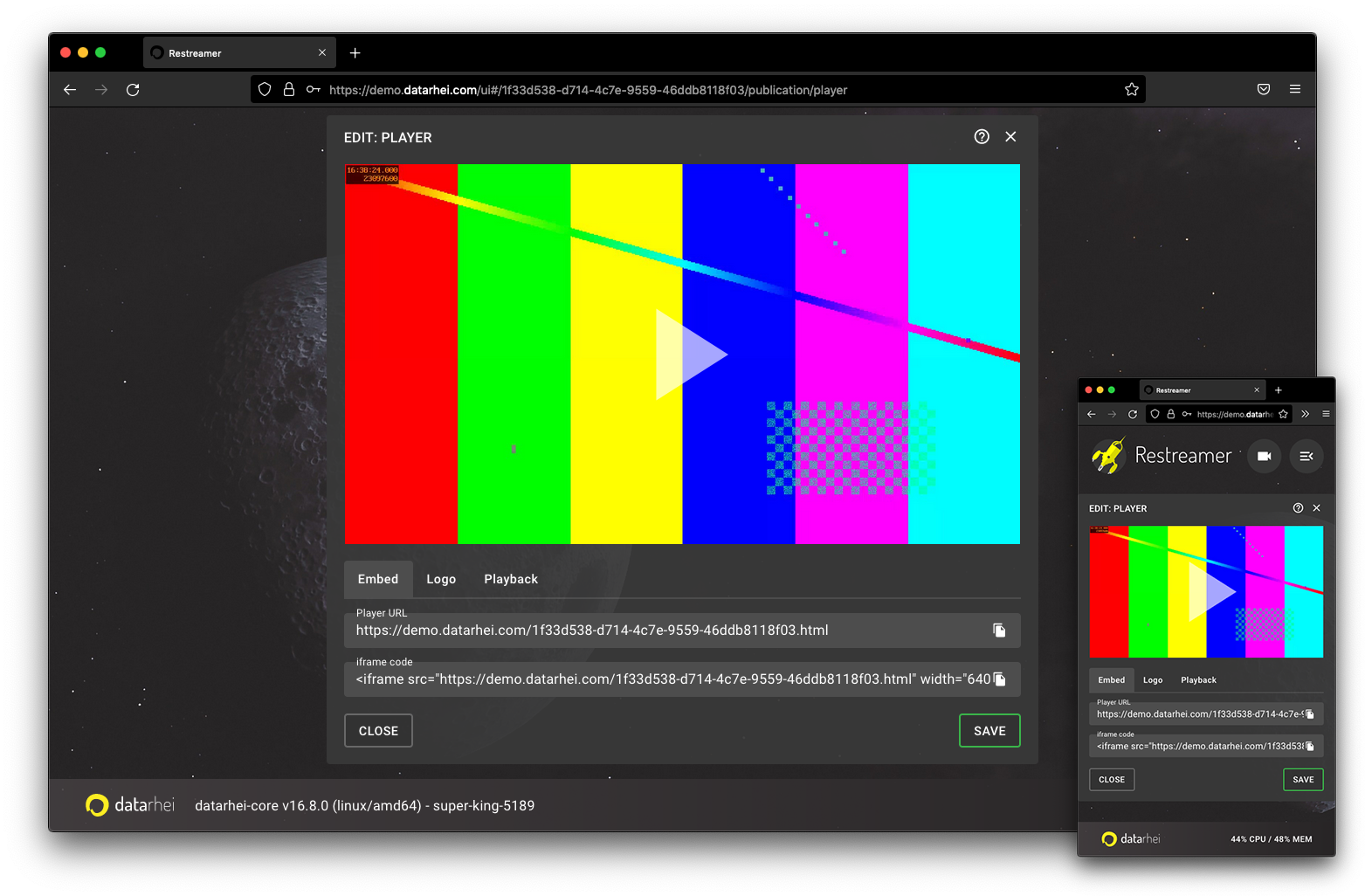Switch to the Playback tab
This screenshot has height=896, width=1365.
510,578
